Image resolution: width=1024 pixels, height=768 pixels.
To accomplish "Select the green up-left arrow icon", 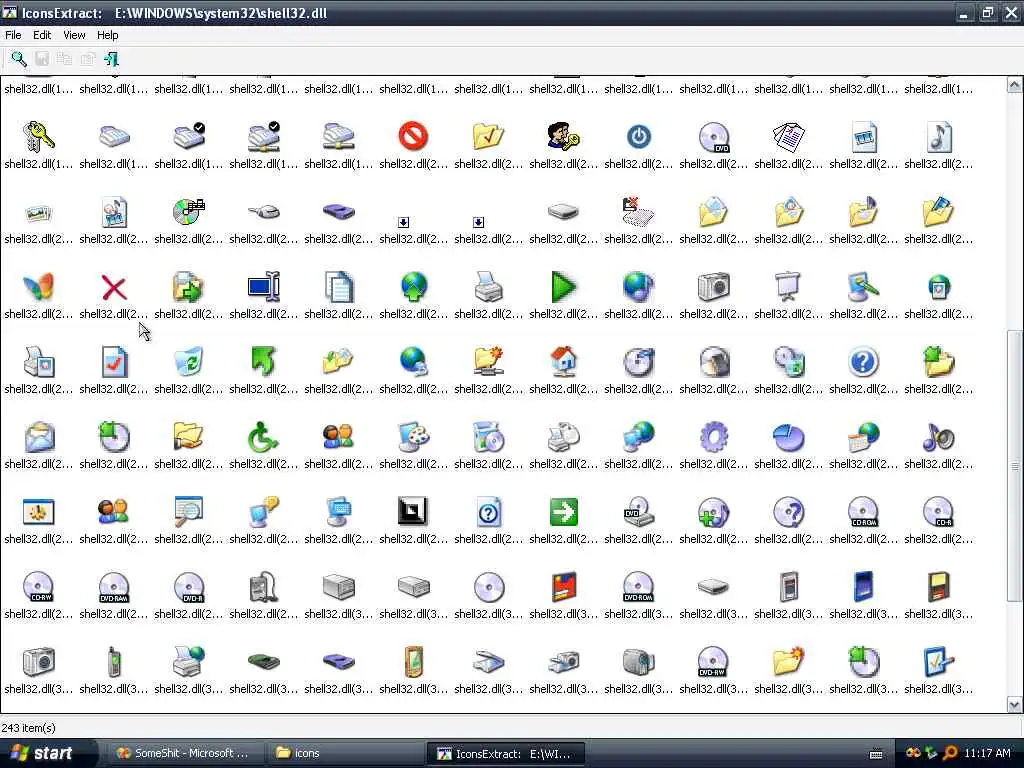I will (x=264, y=362).
